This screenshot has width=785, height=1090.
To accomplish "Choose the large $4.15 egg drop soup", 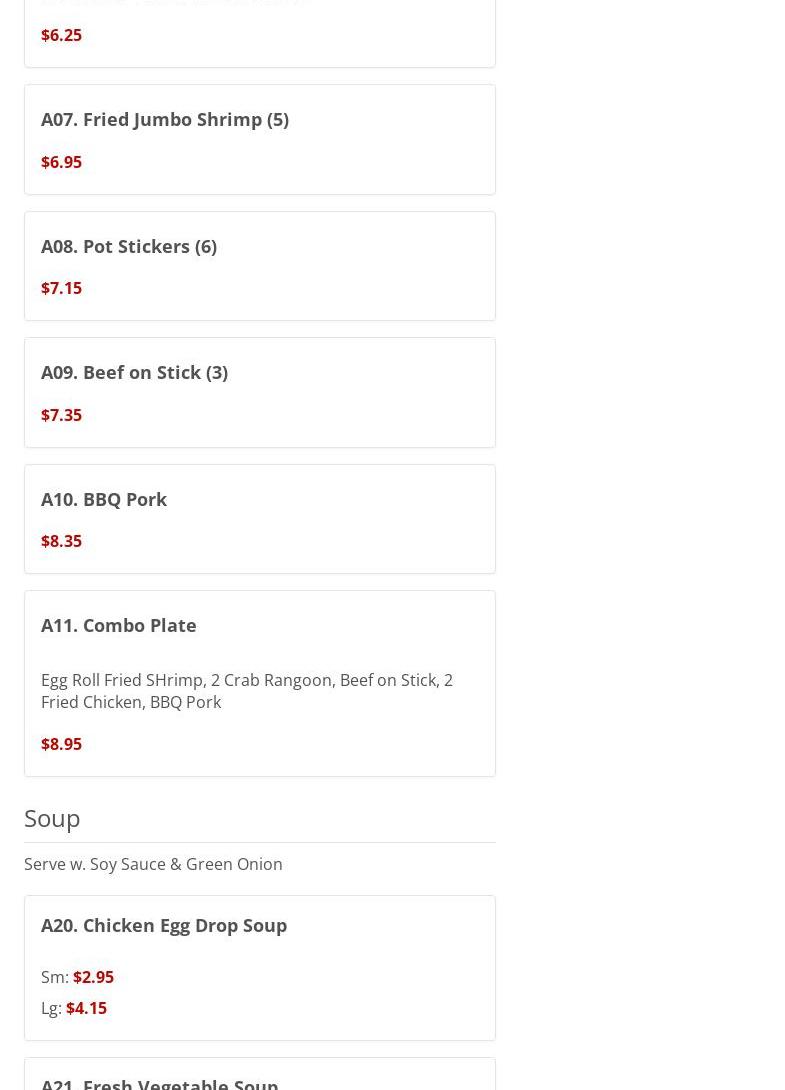I will [x=86, y=1008].
